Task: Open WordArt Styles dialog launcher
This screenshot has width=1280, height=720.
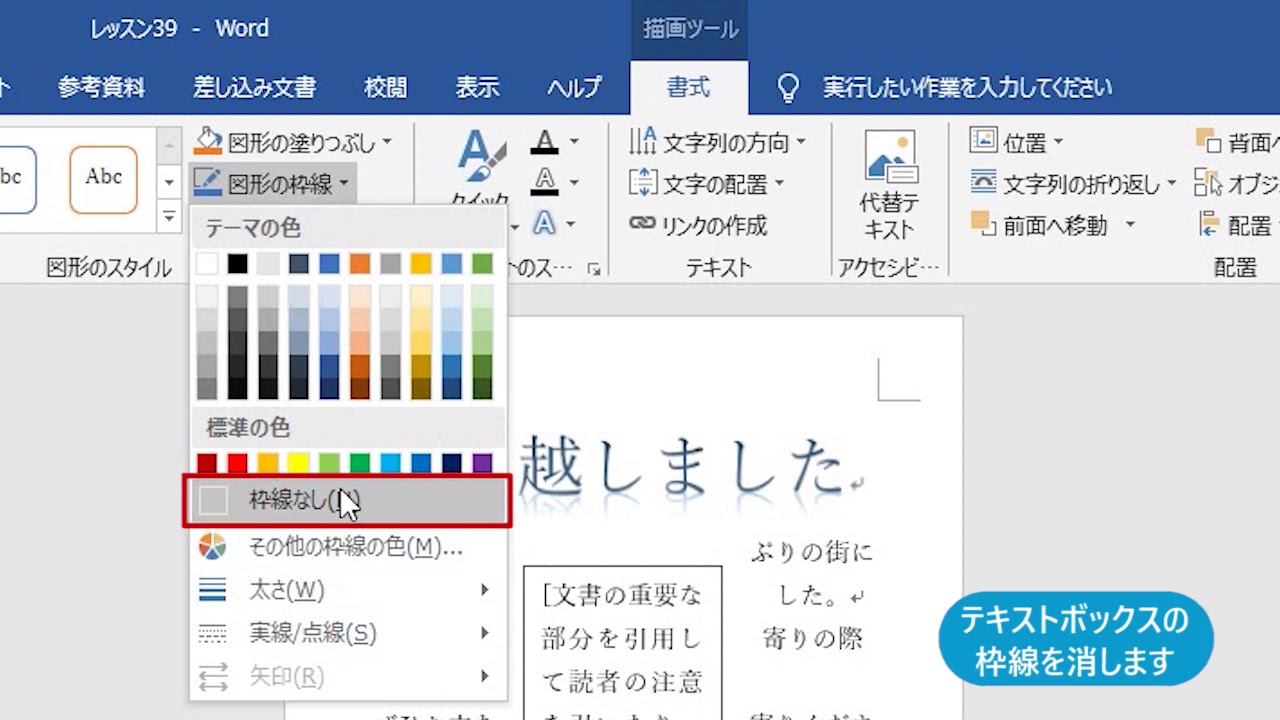Action: pos(594,268)
